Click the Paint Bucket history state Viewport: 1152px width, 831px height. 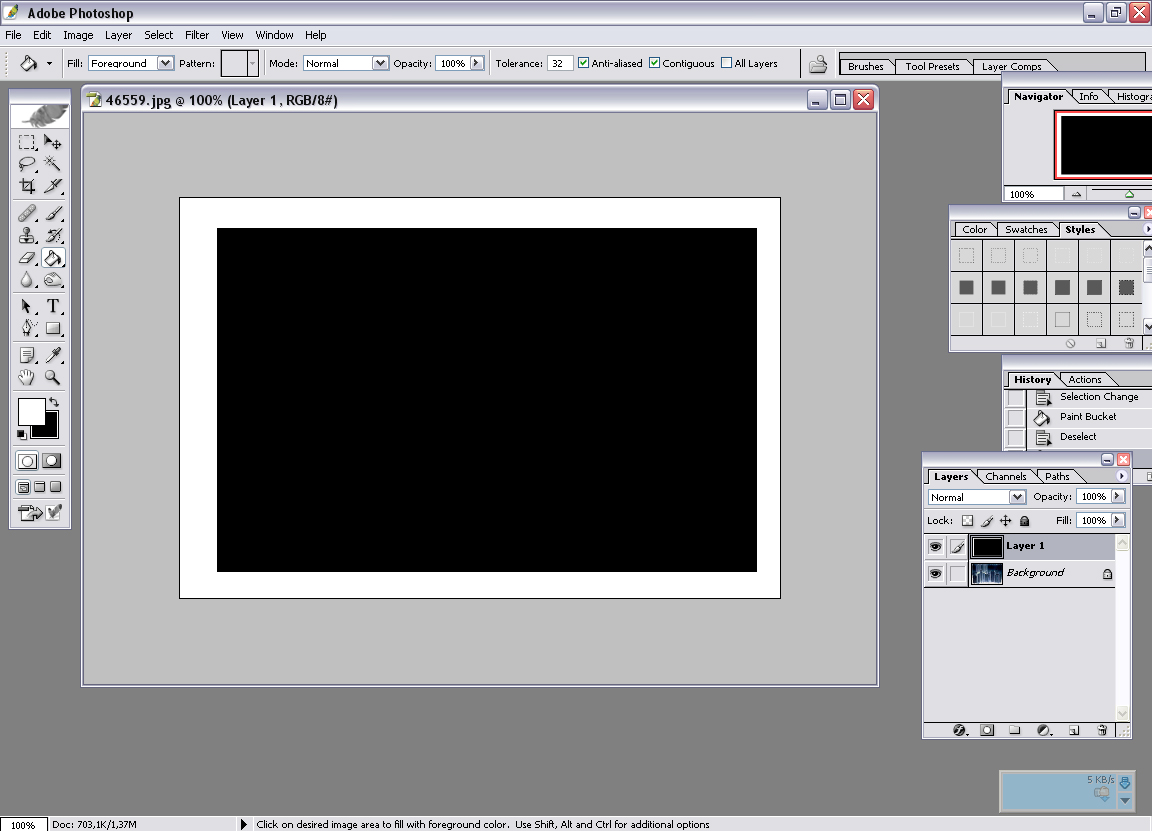click(1088, 417)
